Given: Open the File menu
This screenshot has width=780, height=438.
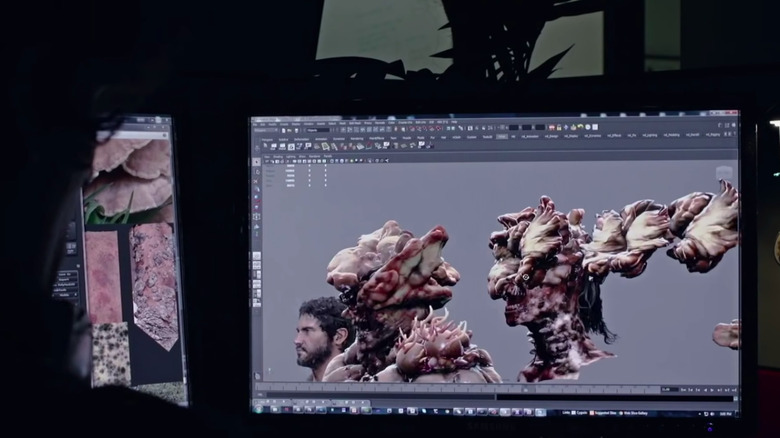Looking at the screenshot, I should tap(256, 124).
